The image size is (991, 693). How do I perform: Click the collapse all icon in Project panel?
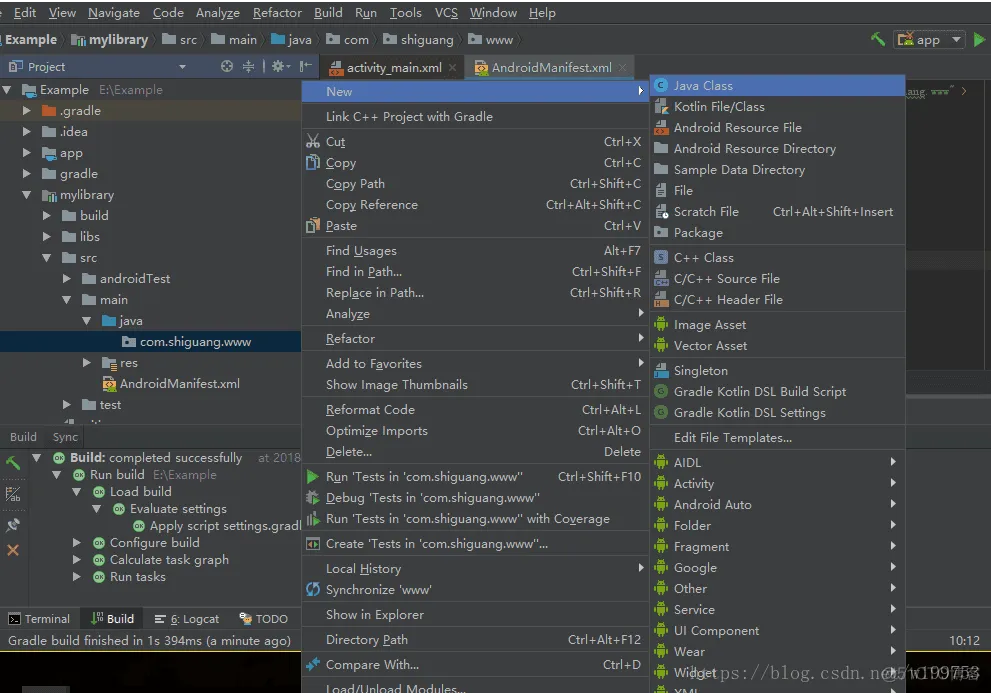click(248, 66)
